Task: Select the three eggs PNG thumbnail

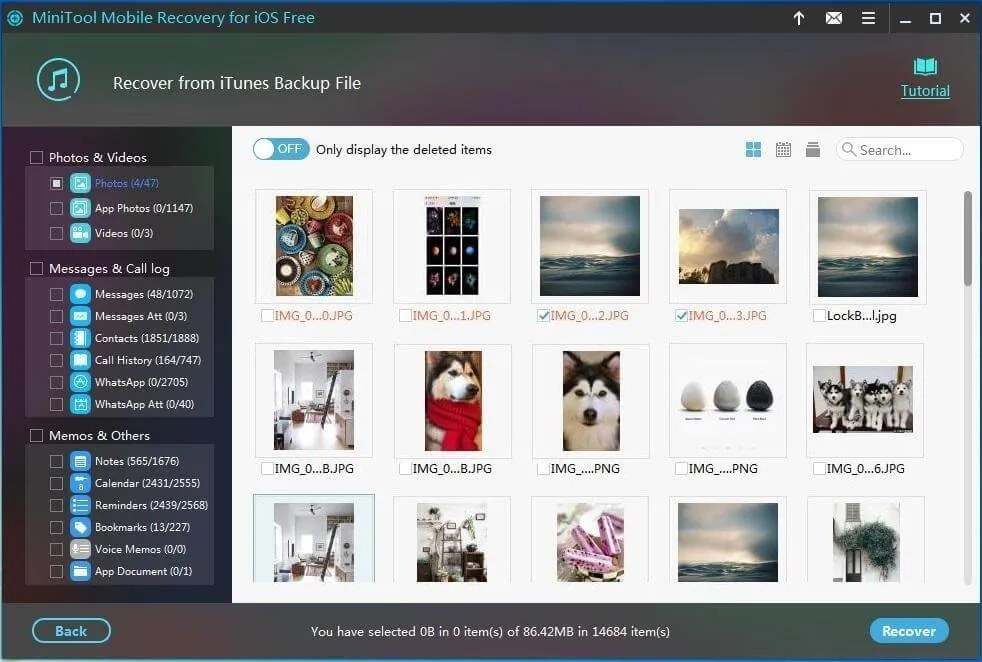Action: tap(727, 400)
